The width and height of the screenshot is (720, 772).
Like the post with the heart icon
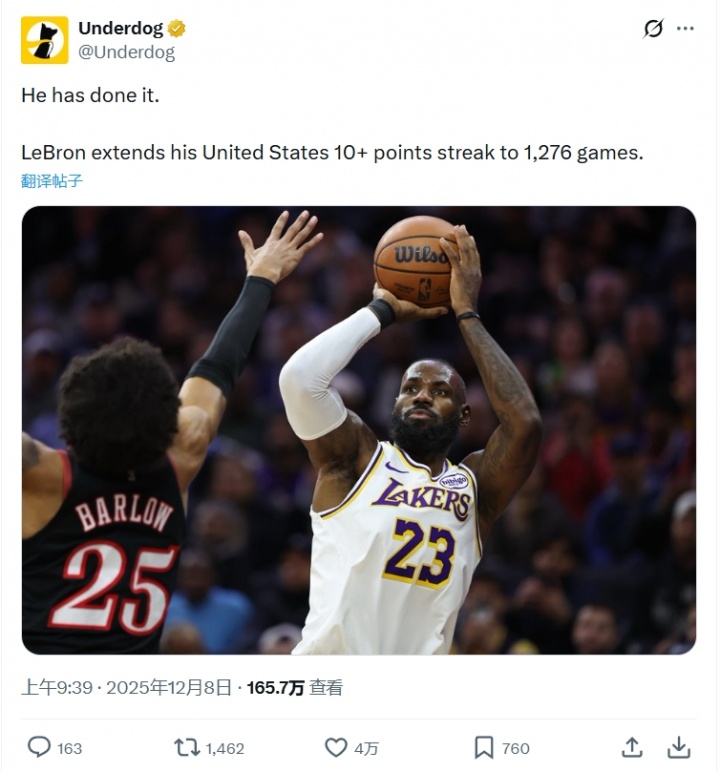tap(336, 747)
